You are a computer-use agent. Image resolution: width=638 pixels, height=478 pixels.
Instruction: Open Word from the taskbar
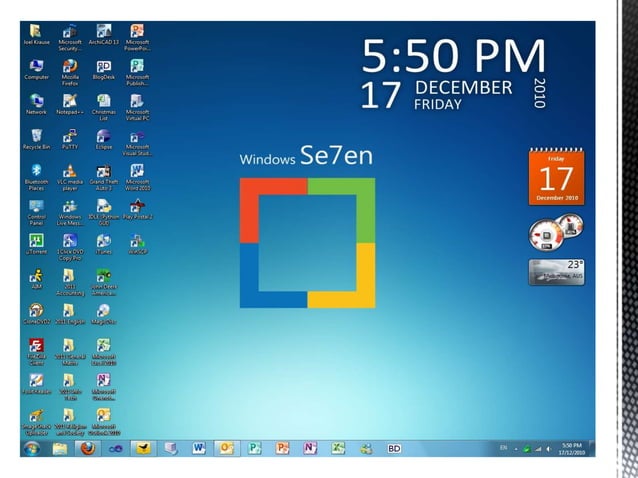click(199, 448)
